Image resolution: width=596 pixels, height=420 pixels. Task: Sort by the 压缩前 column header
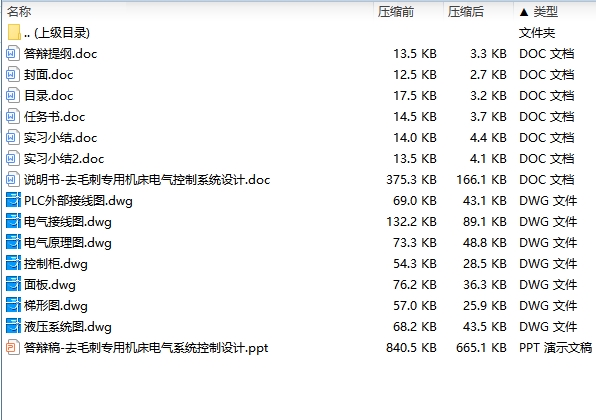pyautogui.click(x=395, y=12)
